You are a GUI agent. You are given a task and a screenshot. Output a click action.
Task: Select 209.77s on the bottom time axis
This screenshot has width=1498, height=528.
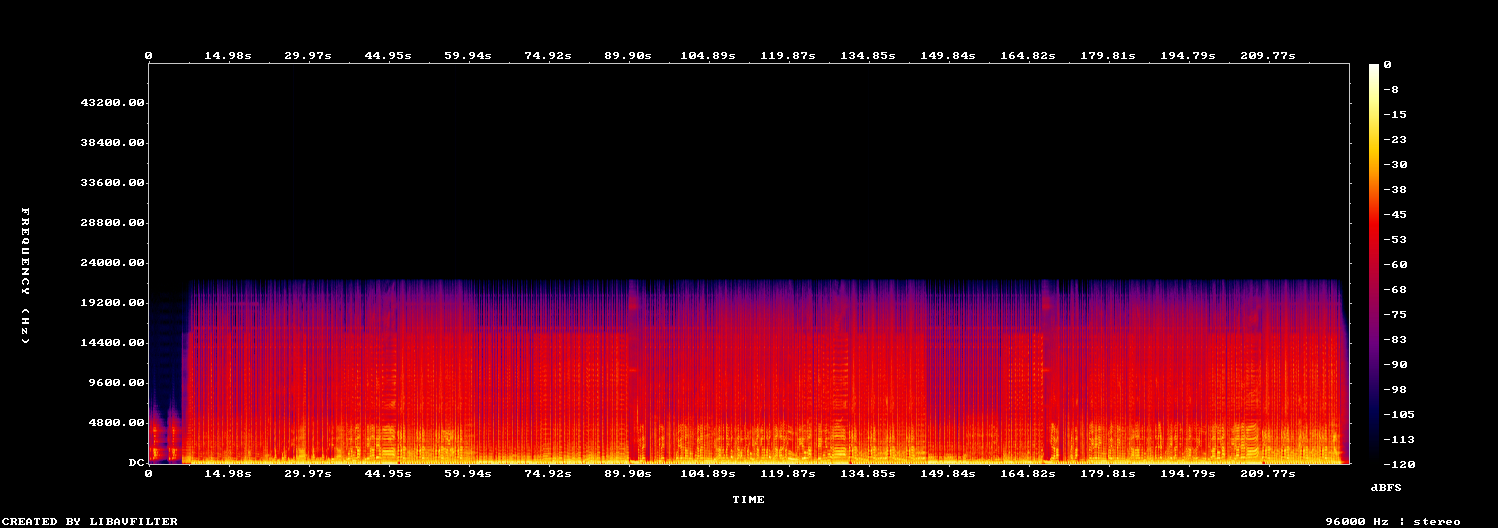click(x=1268, y=473)
